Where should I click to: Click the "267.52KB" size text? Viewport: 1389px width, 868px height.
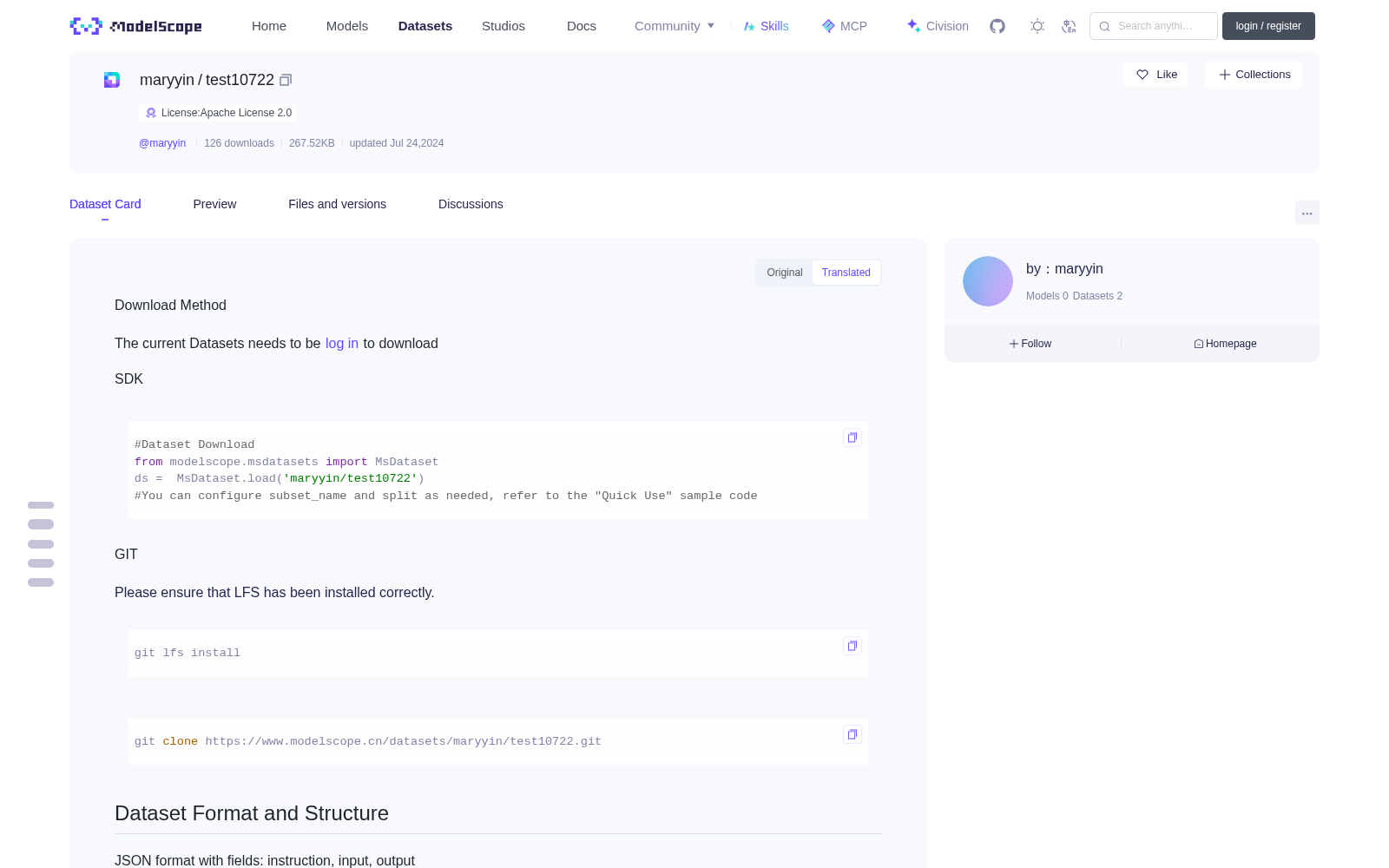312,143
